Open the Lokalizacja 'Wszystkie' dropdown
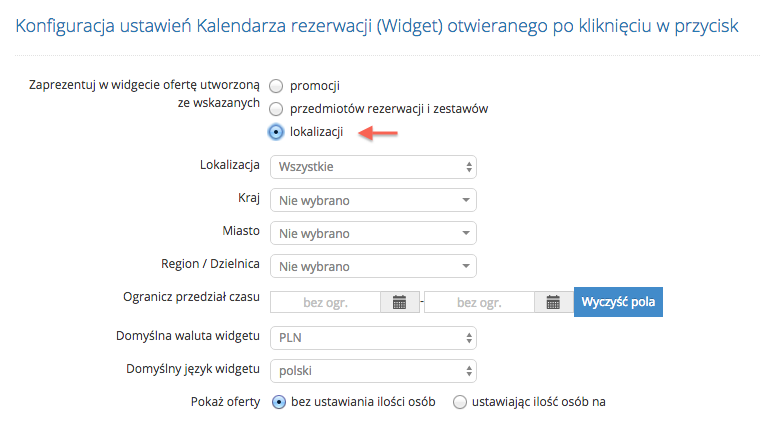Viewport: 761px width, 425px height. [x=373, y=167]
